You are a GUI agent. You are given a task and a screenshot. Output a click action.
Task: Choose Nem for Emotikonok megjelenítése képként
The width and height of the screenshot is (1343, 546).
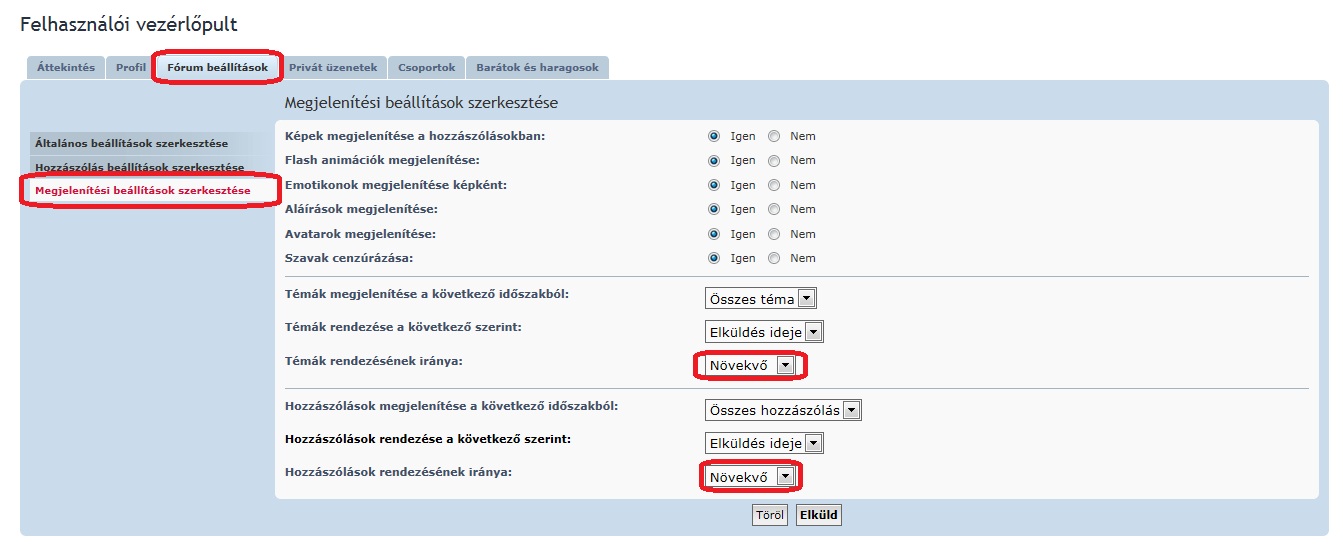click(774, 185)
